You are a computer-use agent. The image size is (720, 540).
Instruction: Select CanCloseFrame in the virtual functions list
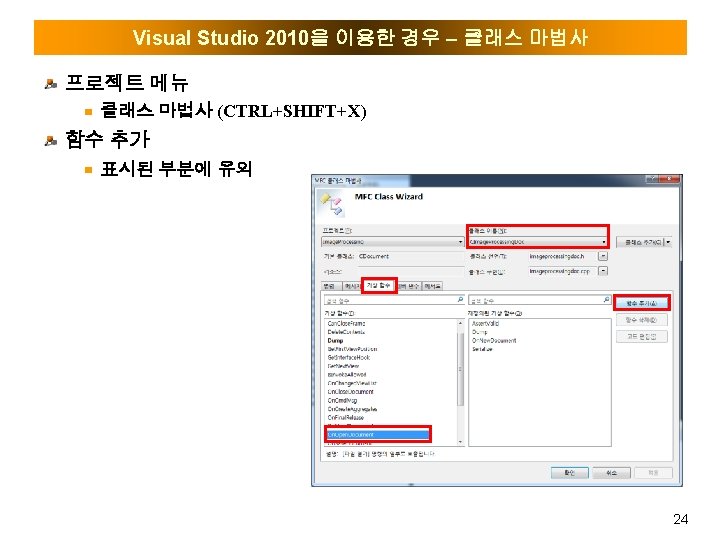tap(347, 323)
